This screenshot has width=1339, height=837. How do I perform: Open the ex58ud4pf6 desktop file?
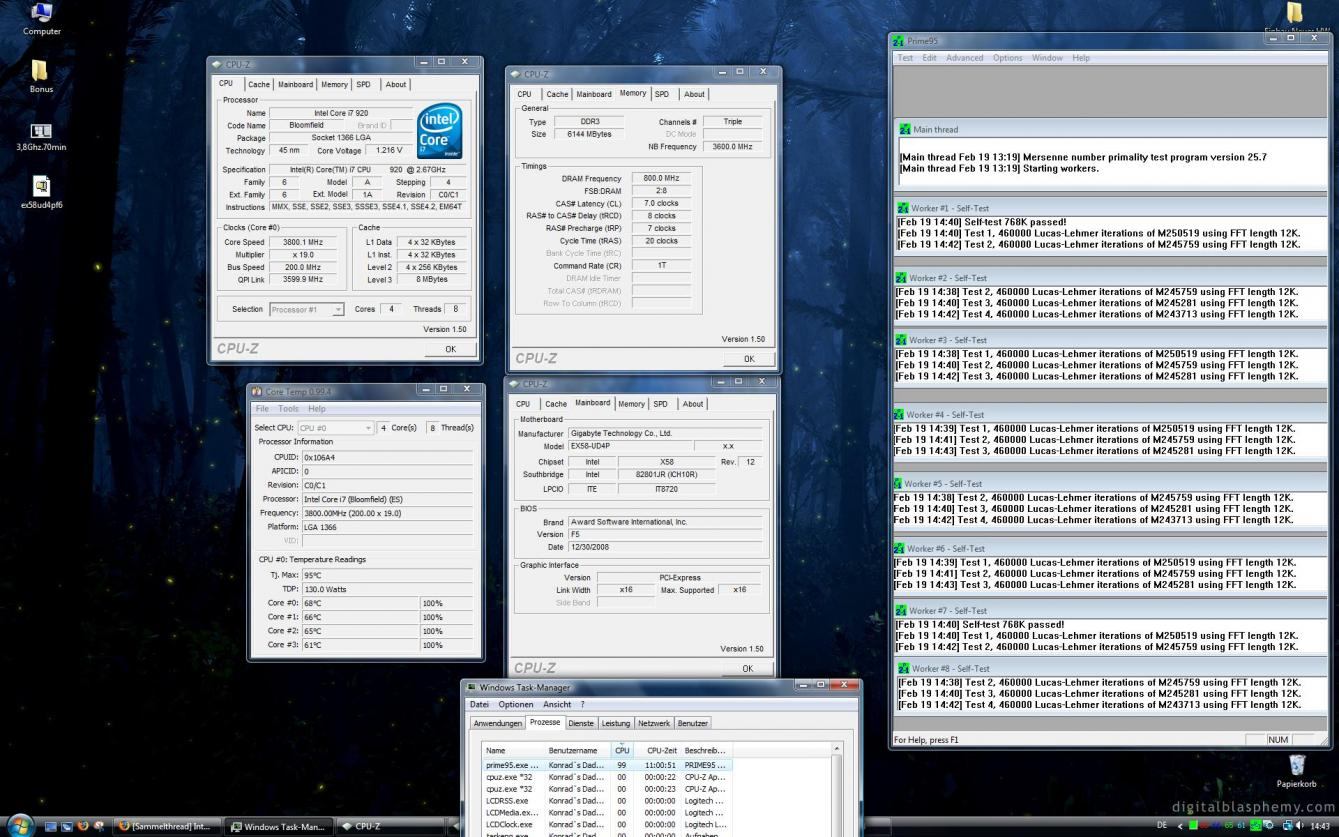coord(41,192)
